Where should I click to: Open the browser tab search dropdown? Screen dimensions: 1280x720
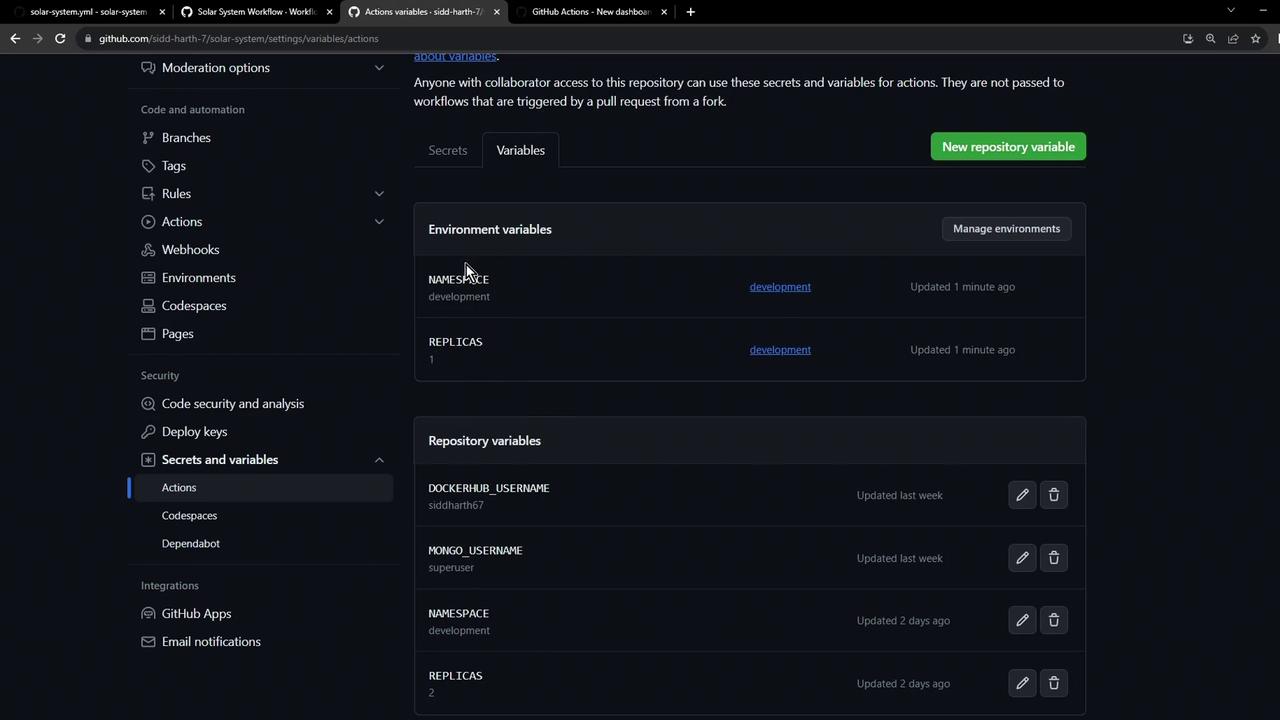[x=1231, y=11]
